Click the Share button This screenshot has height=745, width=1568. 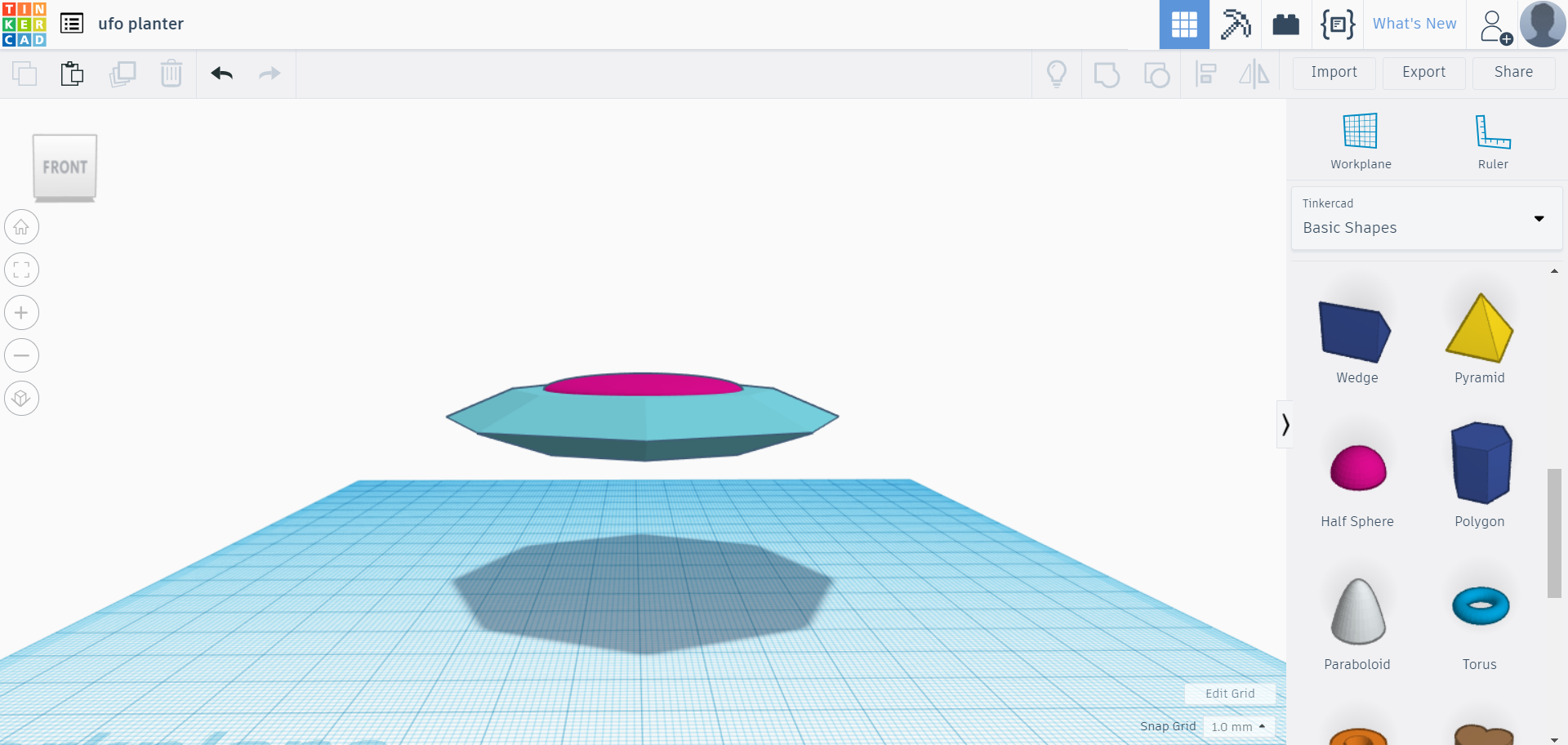click(1513, 73)
